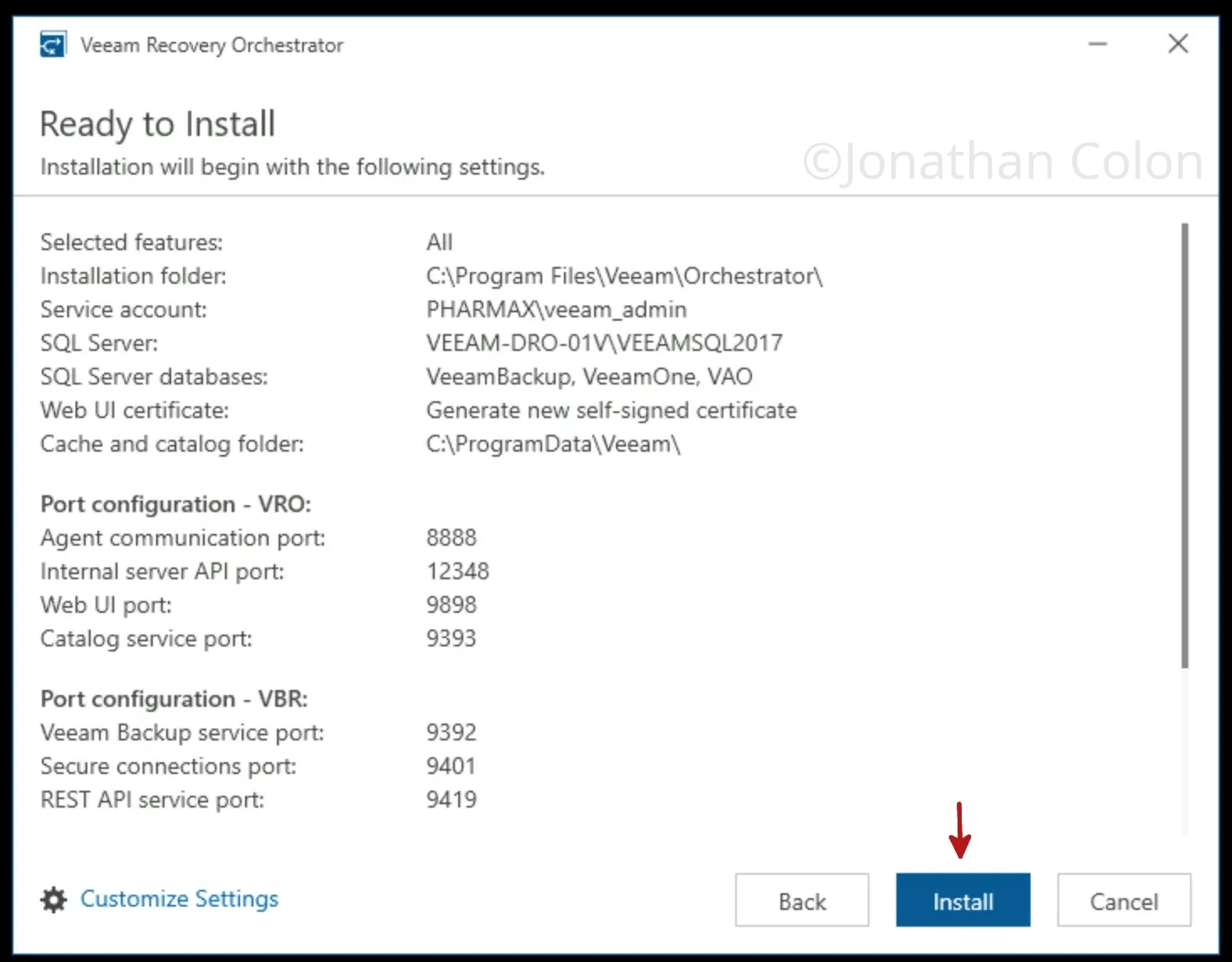Select the installation folder path C:\Program Files\Veeam\Orchestrator\
The image size is (1232, 962).
[624, 276]
